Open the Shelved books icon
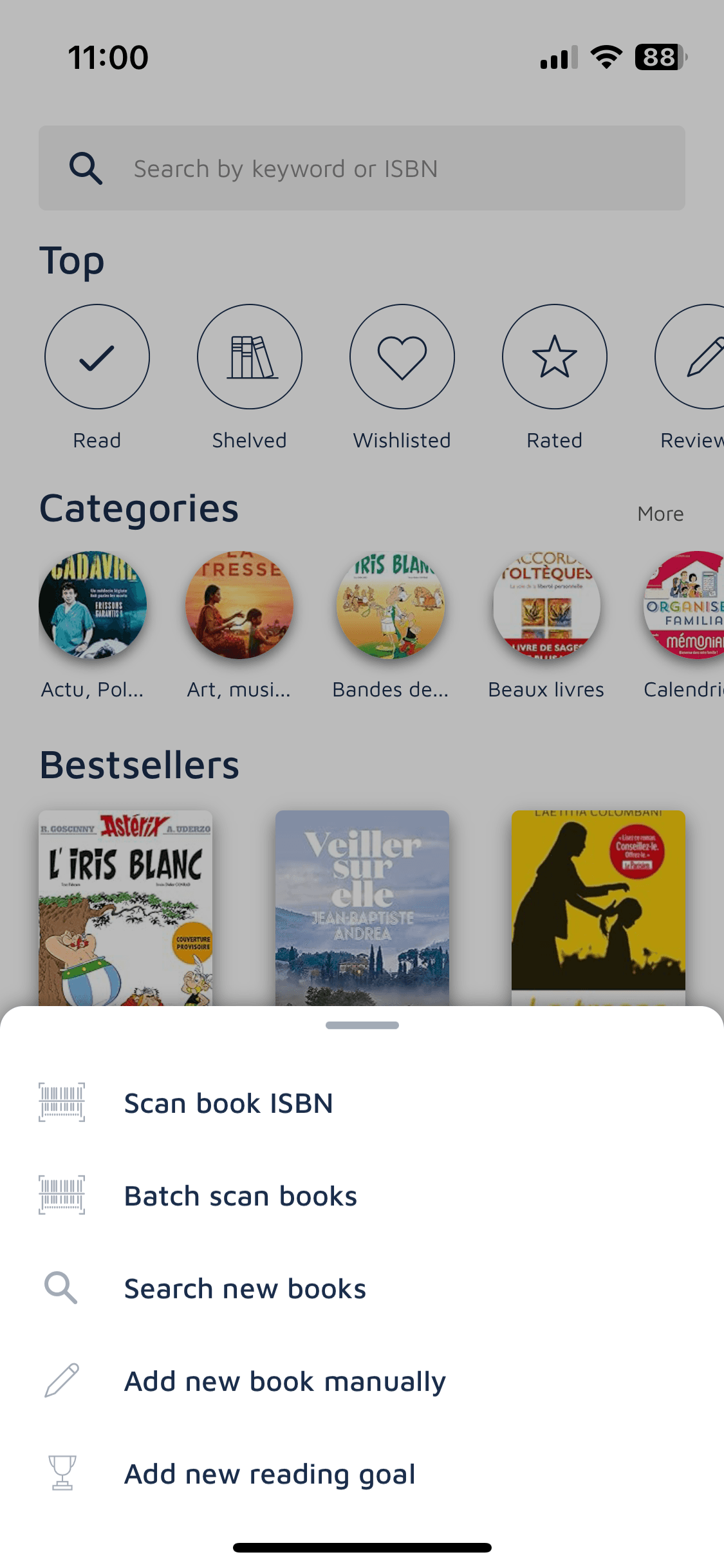The width and height of the screenshot is (724, 1568). [x=250, y=357]
